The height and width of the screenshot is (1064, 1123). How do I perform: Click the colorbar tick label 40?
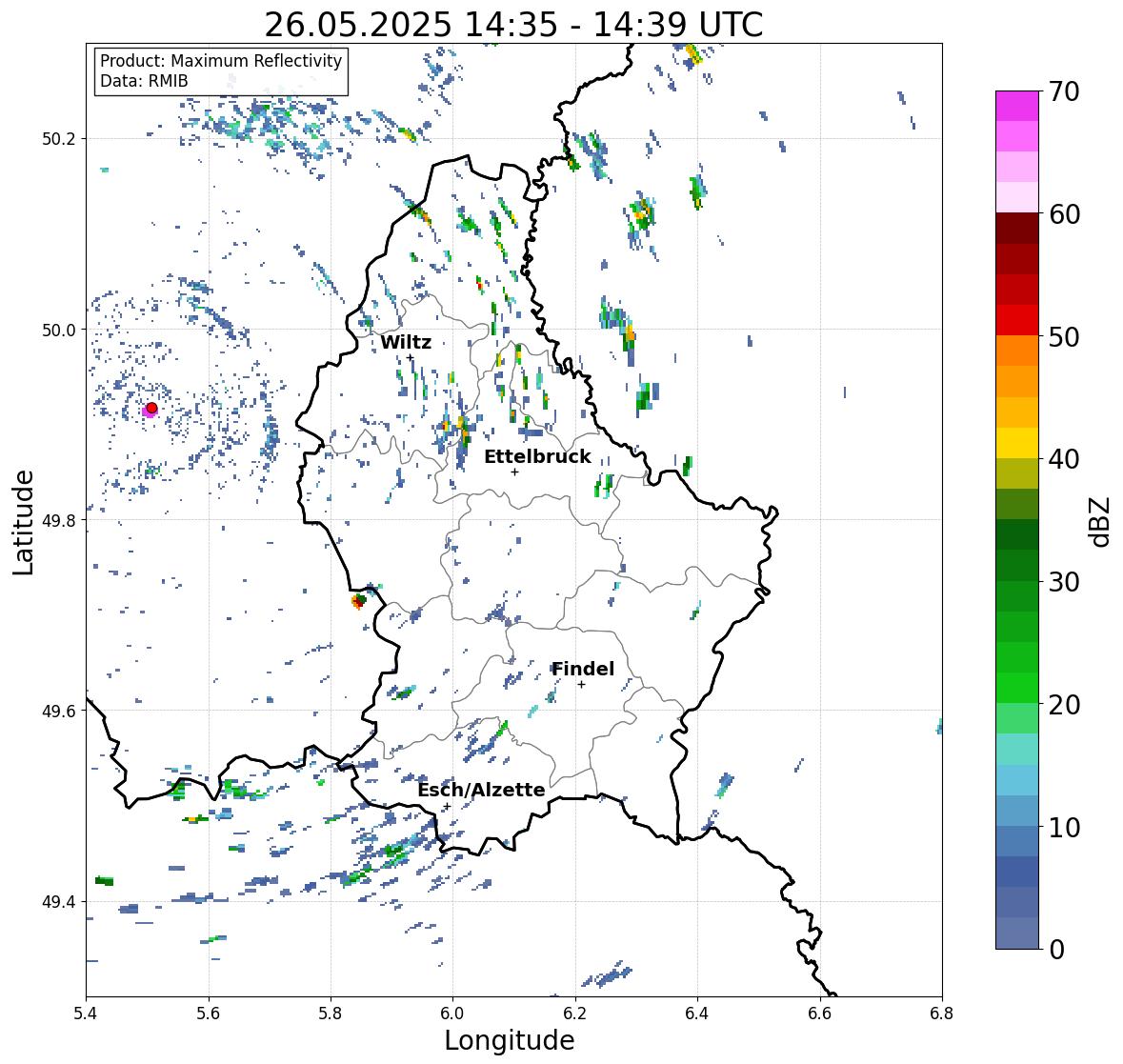(x=1064, y=459)
